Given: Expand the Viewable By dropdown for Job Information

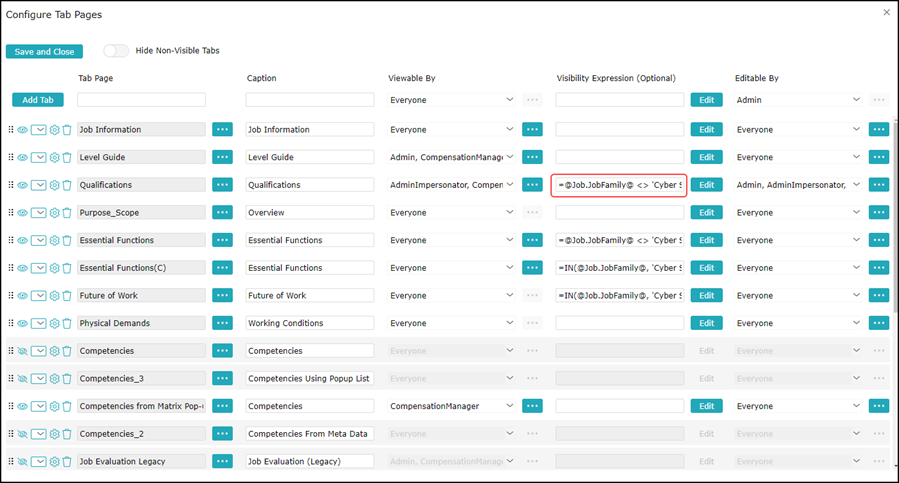Looking at the screenshot, I should point(510,130).
